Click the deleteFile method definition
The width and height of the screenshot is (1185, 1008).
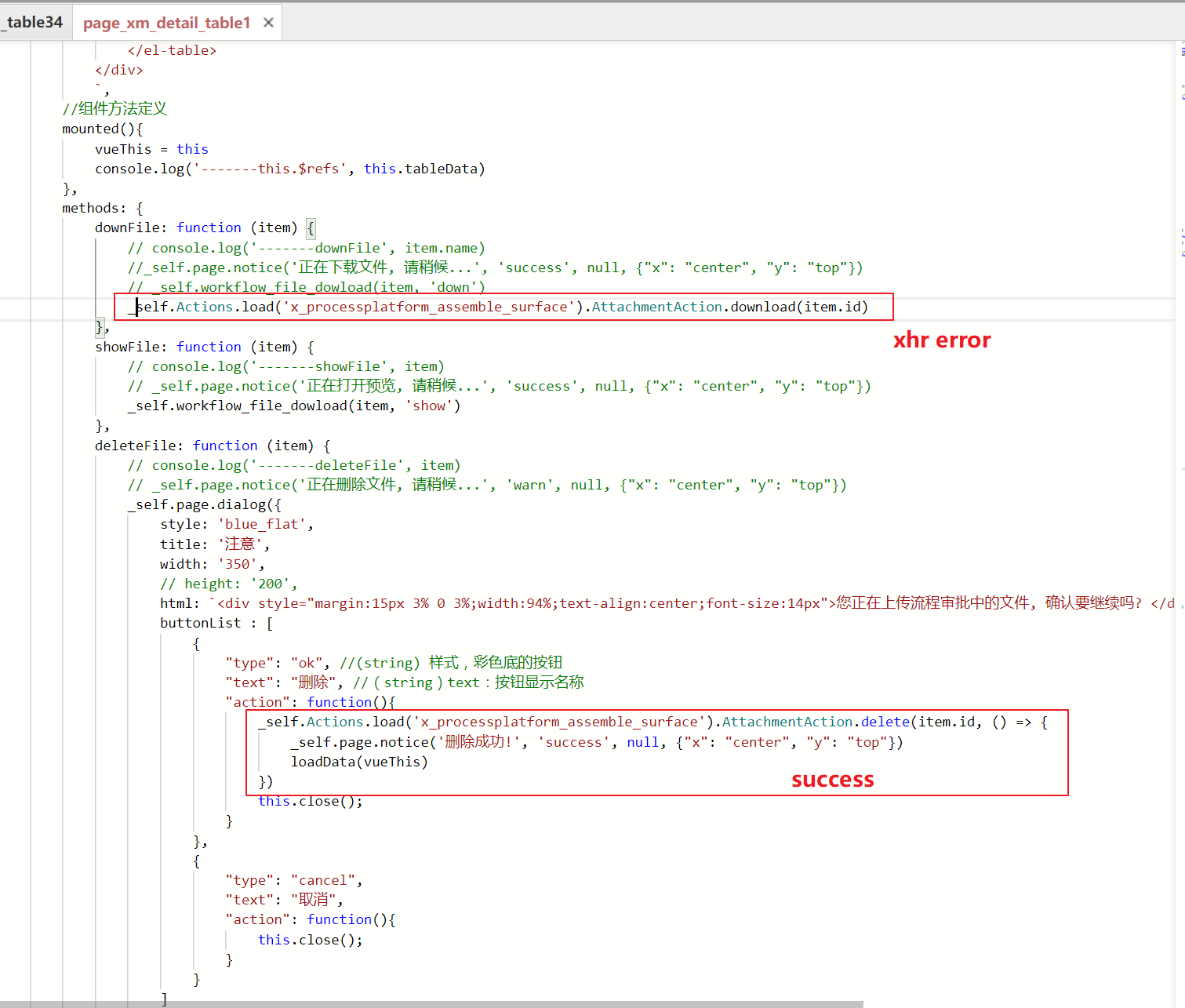(x=135, y=446)
